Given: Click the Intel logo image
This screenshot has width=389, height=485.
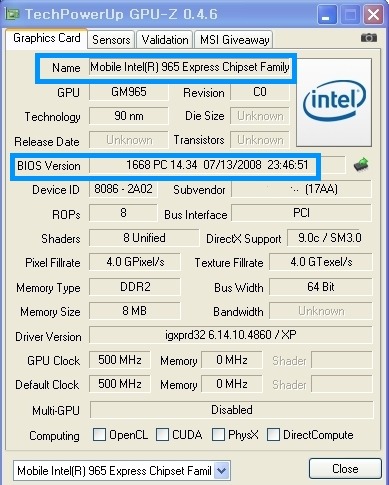Looking at the screenshot, I should [334, 102].
